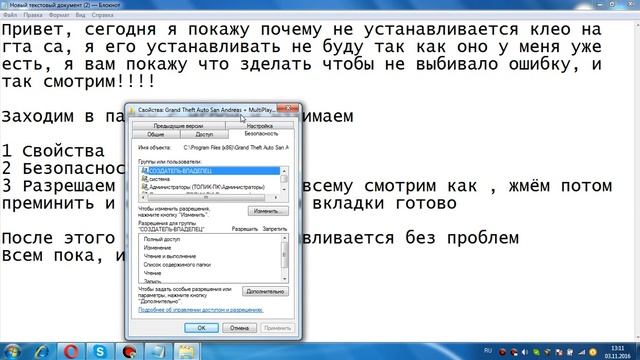640x360 pixels.
Task: Open the Windows Start menu orb
Action: pos(12,351)
